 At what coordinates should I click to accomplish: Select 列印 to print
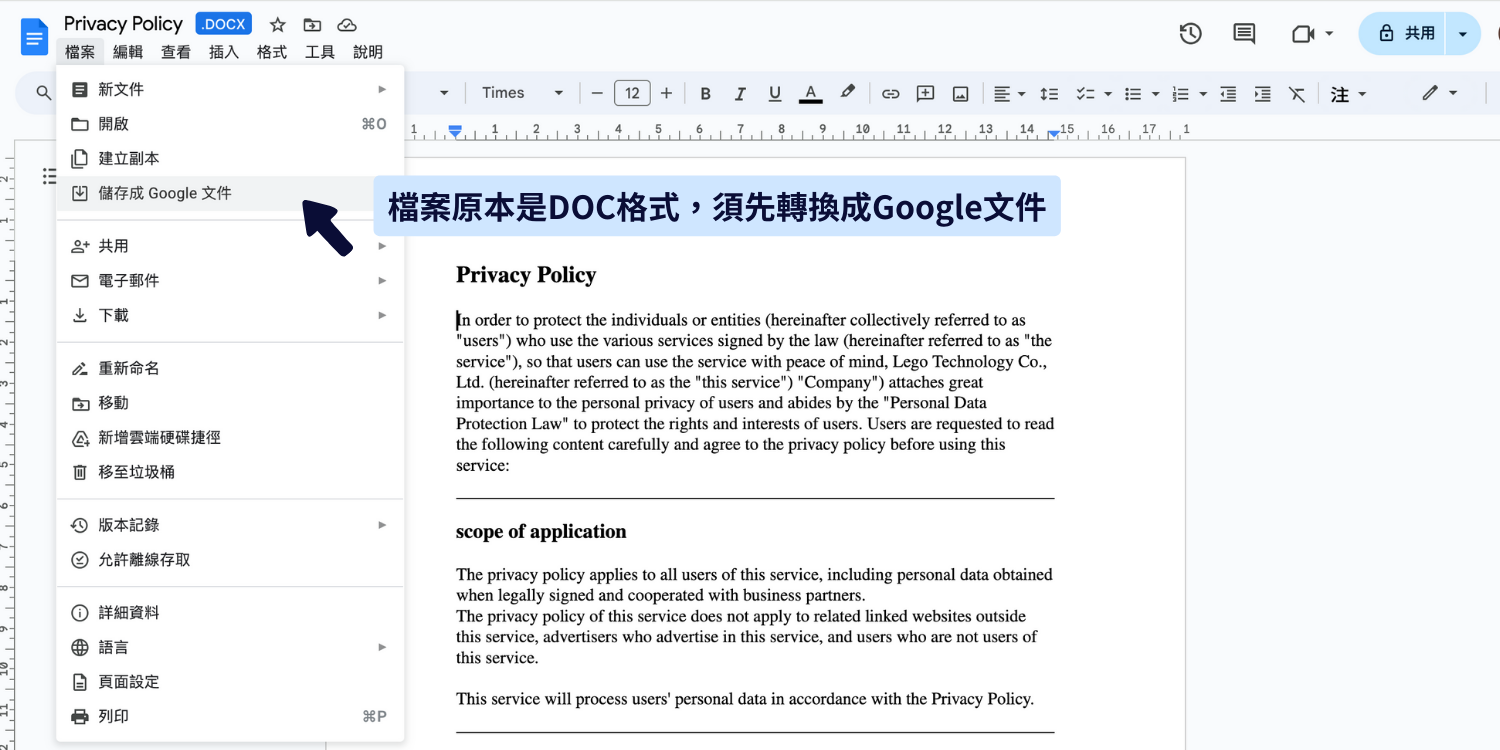tap(230, 716)
